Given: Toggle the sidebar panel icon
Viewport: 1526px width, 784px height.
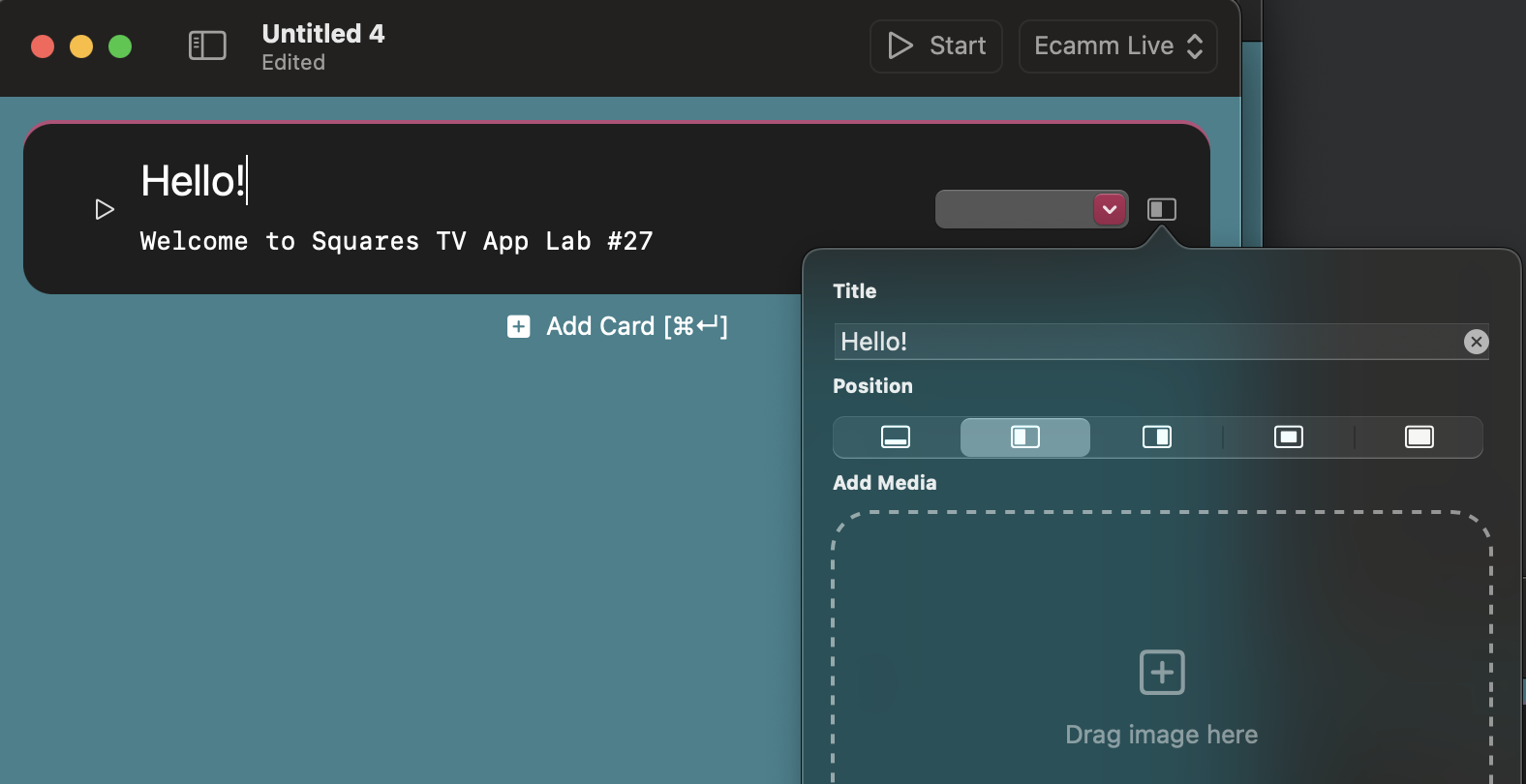Looking at the screenshot, I should coord(207,45).
